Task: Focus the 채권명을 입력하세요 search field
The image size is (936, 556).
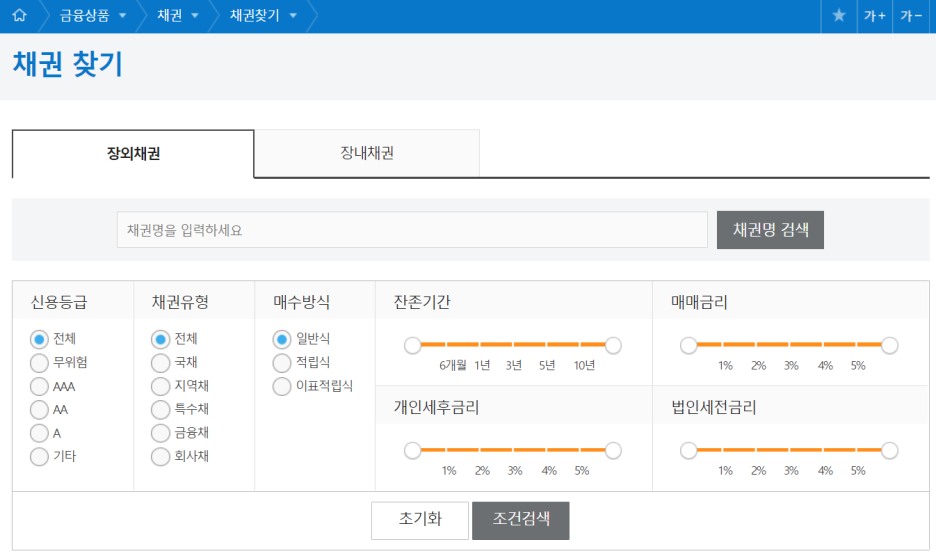Action: (x=412, y=230)
